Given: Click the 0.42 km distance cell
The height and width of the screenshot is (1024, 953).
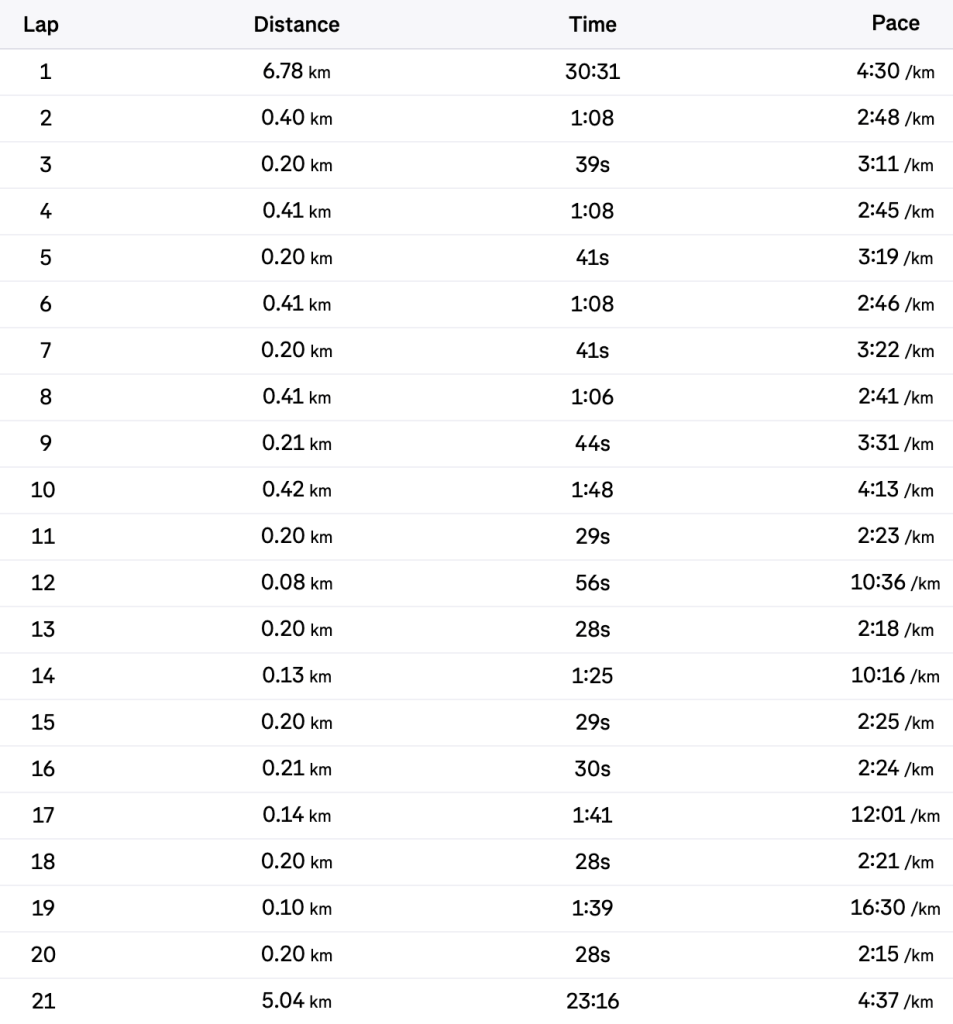Looking at the screenshot, I should click(296, 491).
